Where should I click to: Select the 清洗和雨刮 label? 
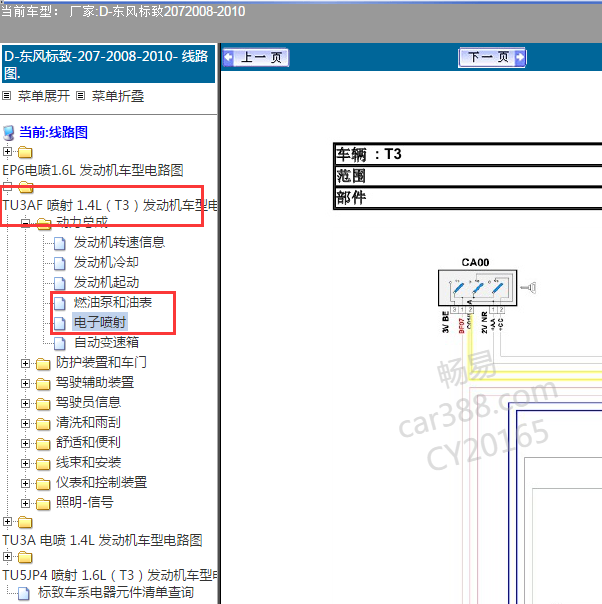coord(88,423)
